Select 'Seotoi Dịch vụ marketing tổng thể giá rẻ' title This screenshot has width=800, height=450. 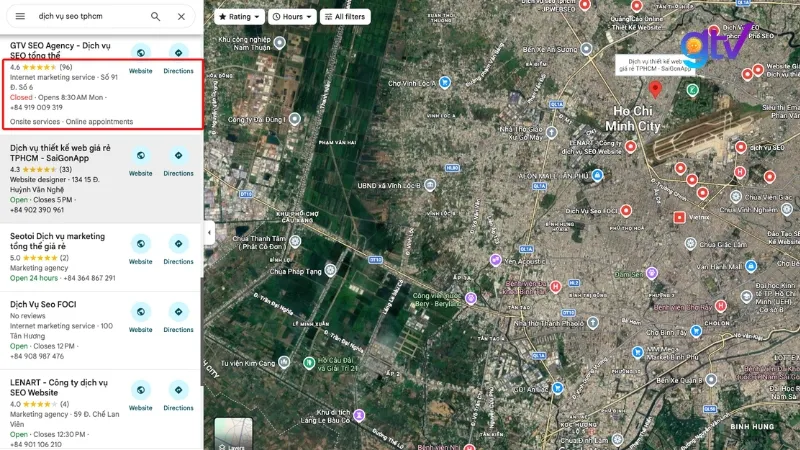tap(57, 241)
